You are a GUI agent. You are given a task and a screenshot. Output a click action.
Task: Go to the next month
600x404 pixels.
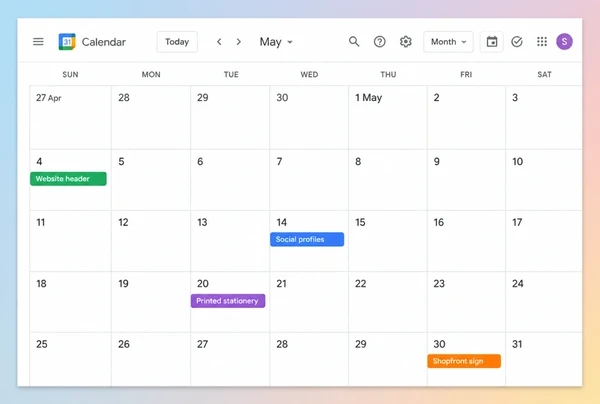239,42
